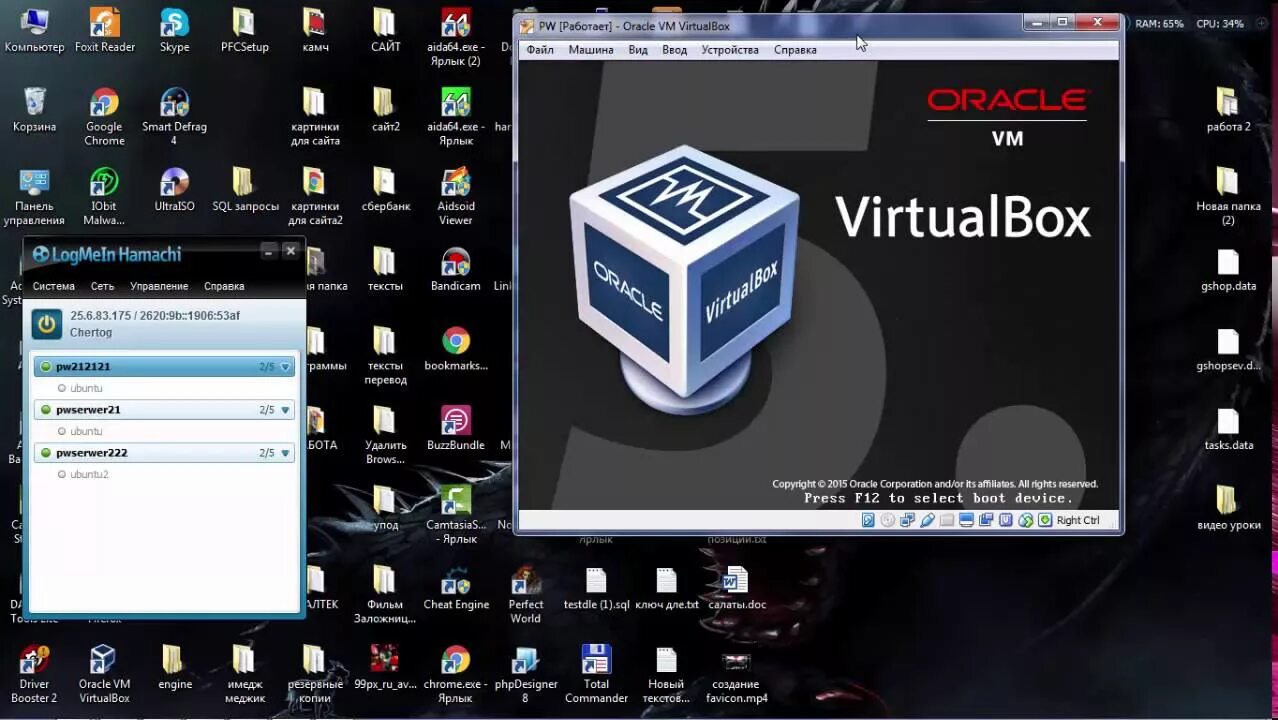Open shared folders indicator in VirtualBox status bar
This screenshot has height=720, width=1278.
point(947,520)
